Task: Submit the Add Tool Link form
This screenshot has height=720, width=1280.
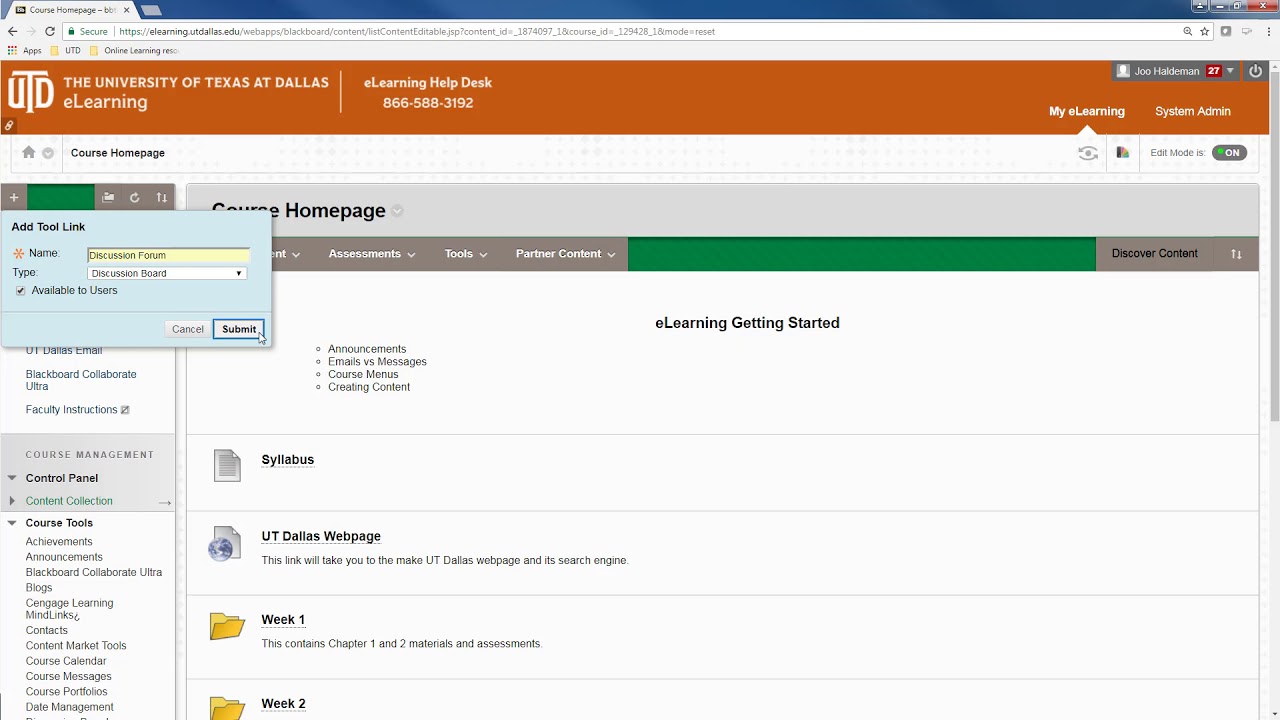Action: click(239, 329)
